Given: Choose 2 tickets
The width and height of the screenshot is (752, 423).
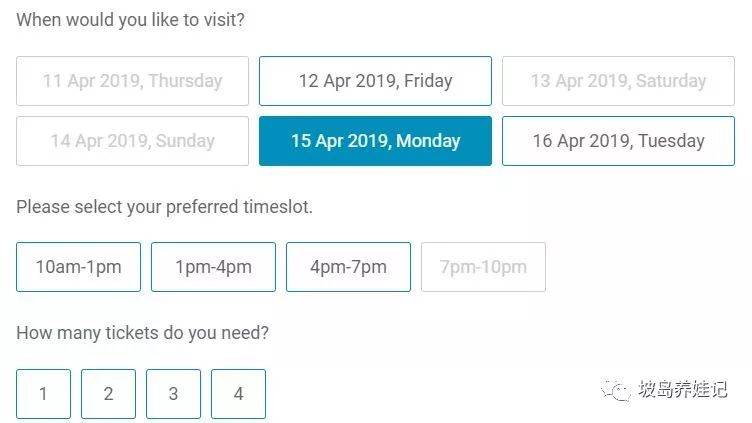Looking at the screenshot, I should pos(108,394).
